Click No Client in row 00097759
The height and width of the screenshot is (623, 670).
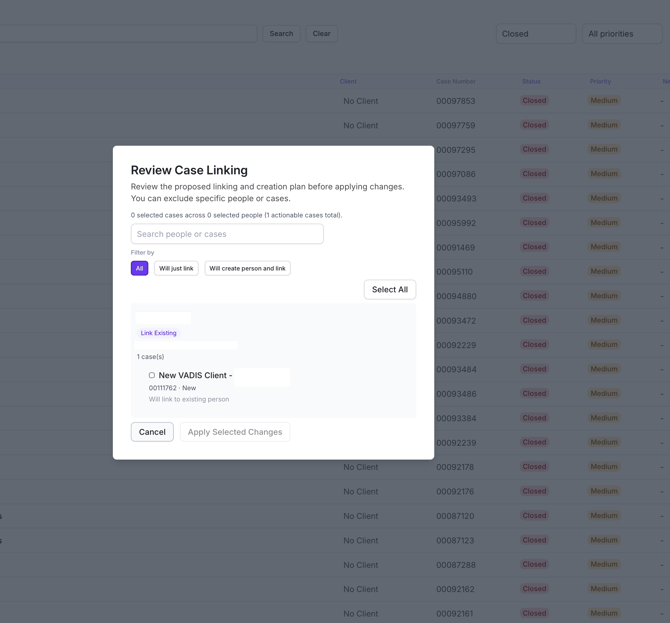pos(361,126)
